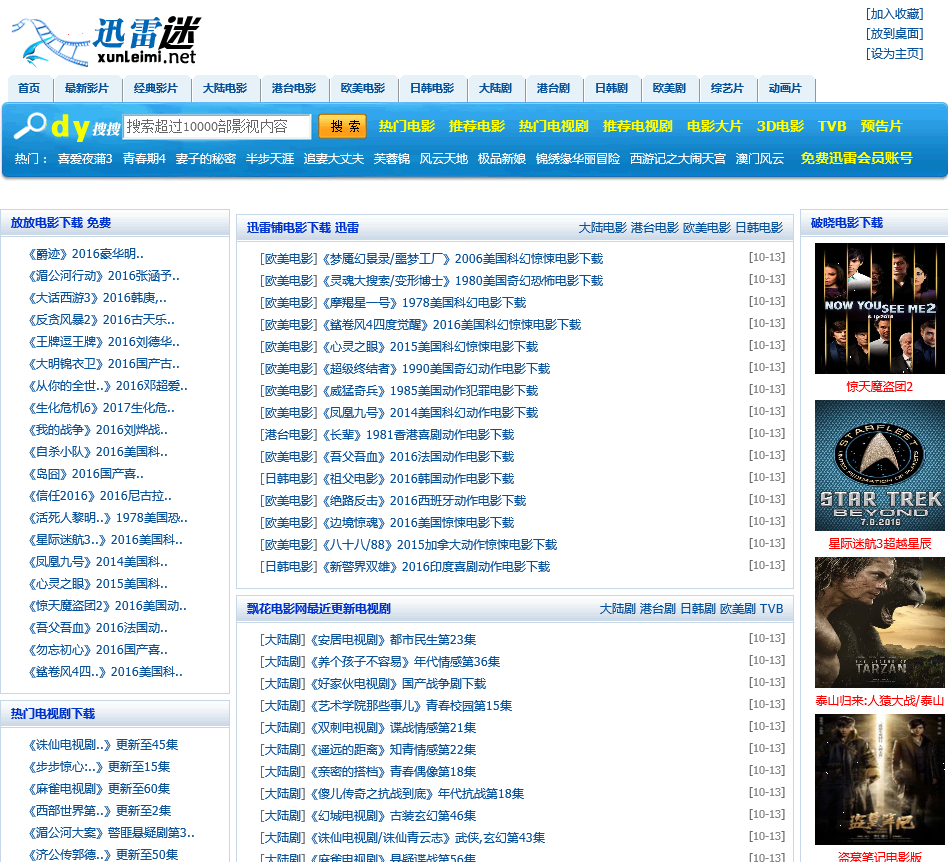
Task: Click hot keyword 青春期4
Action: [x=144, y=159]
